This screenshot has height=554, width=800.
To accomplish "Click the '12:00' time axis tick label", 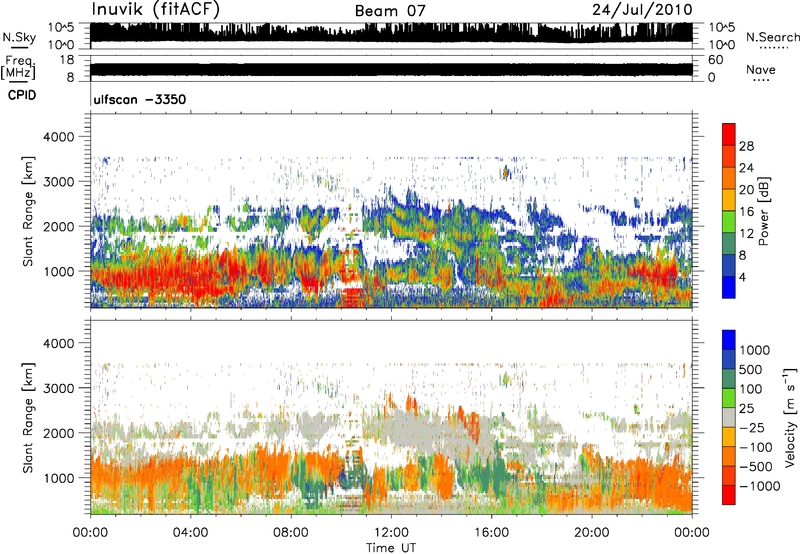I will [x=391, y=533].
